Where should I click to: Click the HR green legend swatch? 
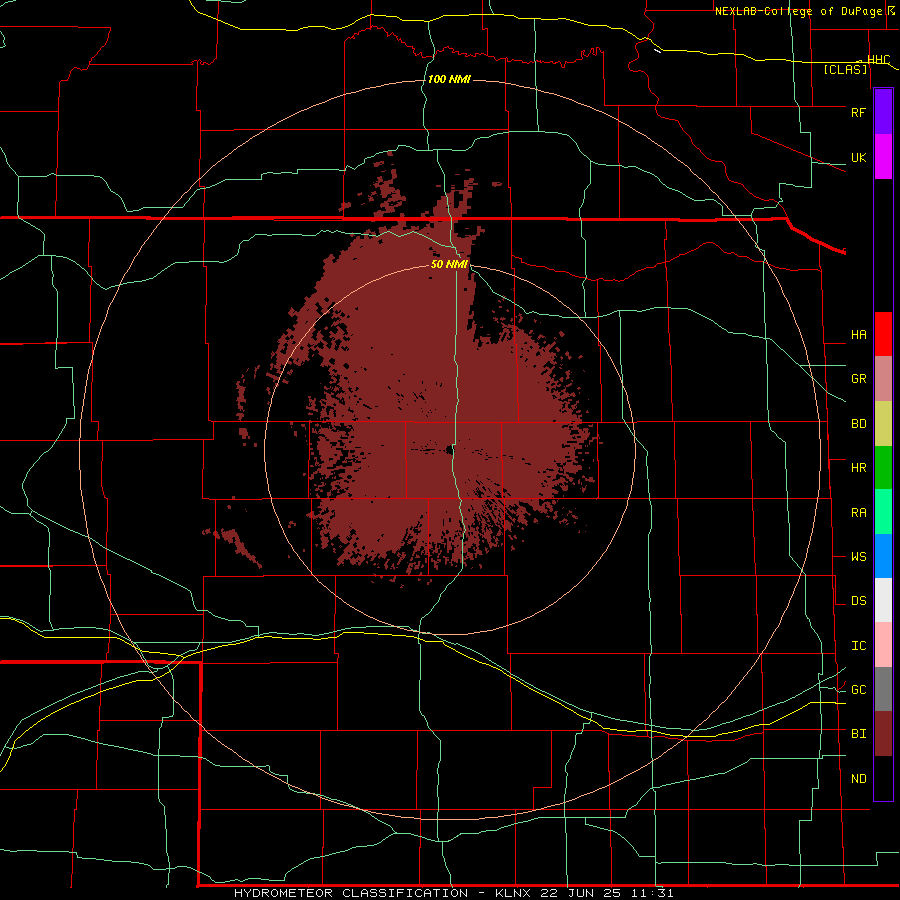[883, 467]
